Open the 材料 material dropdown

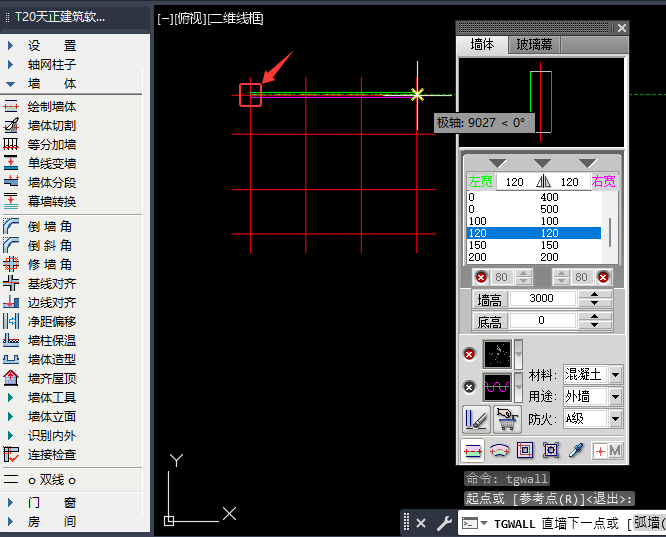[615, 375]
